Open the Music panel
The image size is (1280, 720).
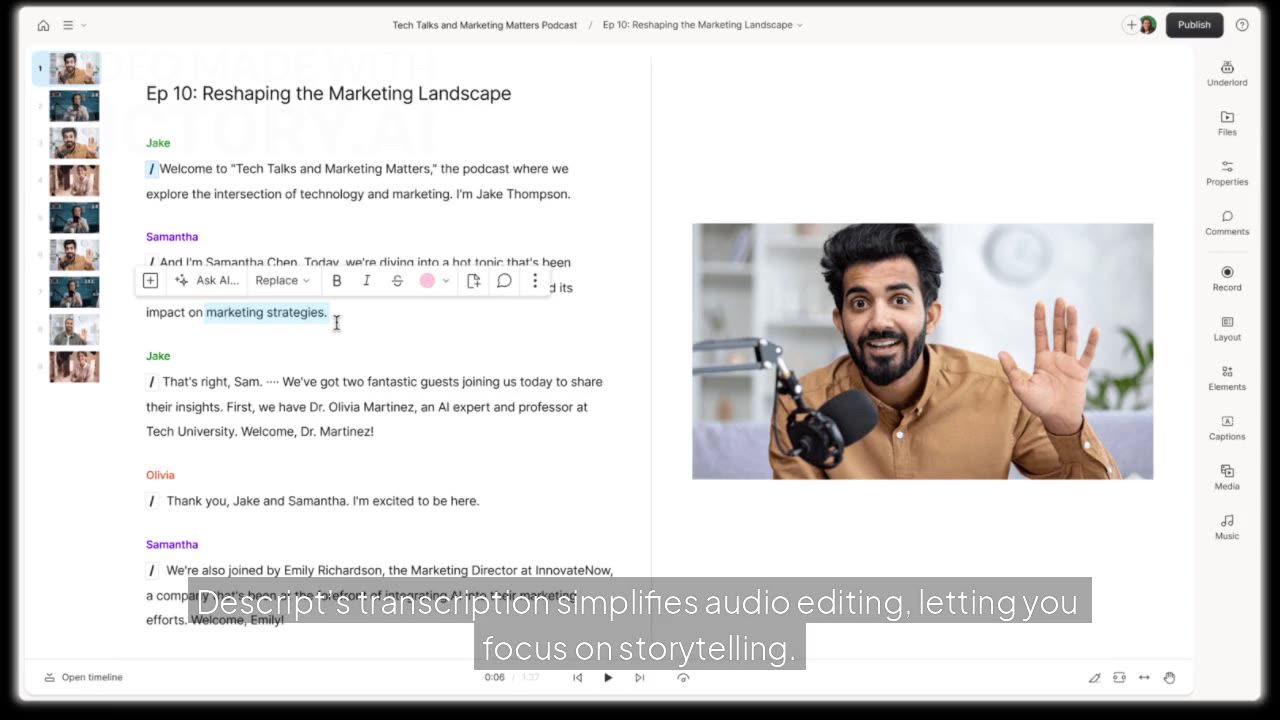[1227, 527]
